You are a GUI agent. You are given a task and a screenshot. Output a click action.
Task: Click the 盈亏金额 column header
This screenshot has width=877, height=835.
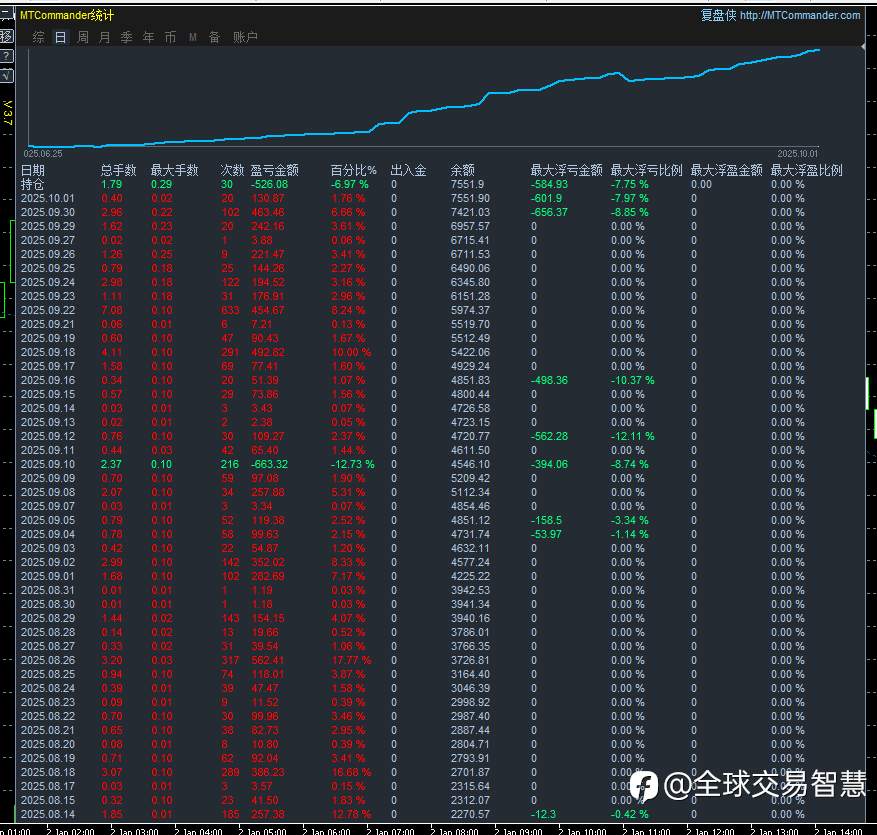point(274,170)
